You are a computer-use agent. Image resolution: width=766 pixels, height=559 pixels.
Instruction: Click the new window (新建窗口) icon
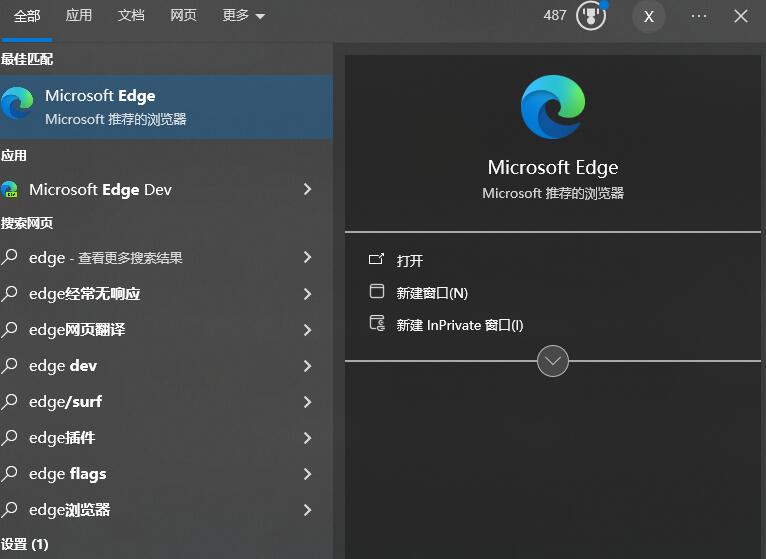[377, 291]
